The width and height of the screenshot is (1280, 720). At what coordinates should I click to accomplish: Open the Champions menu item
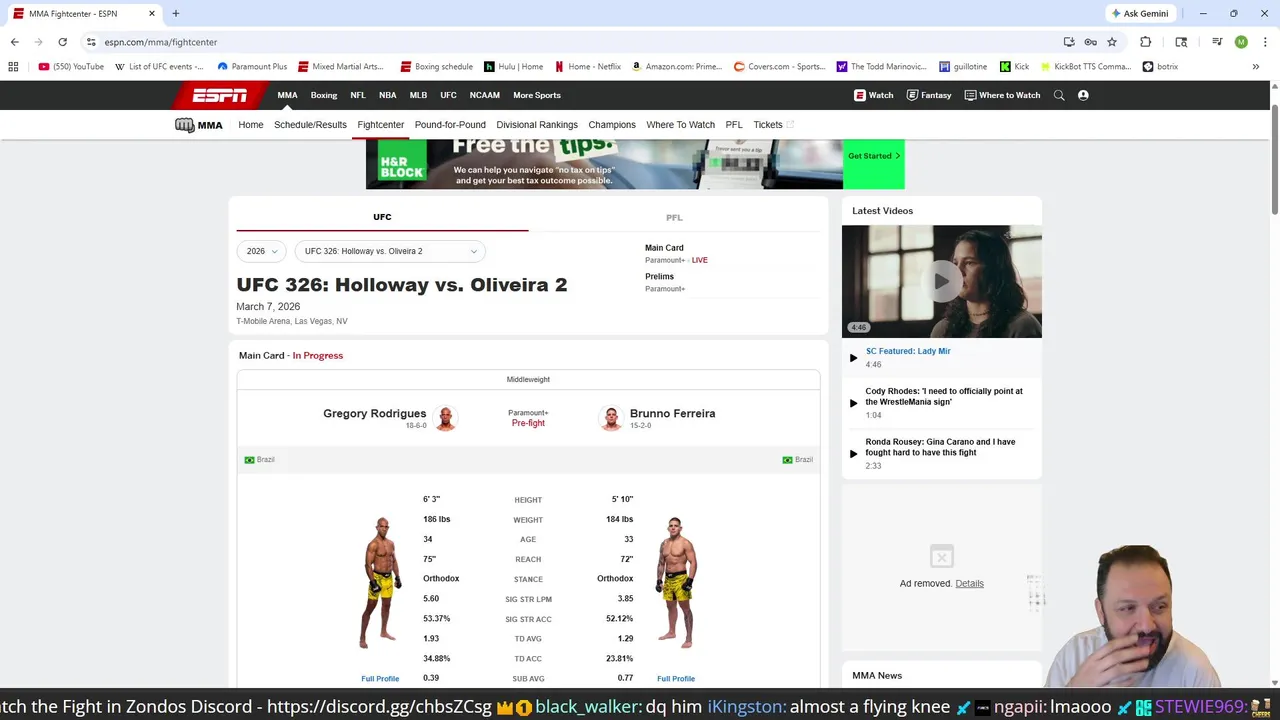612,125
